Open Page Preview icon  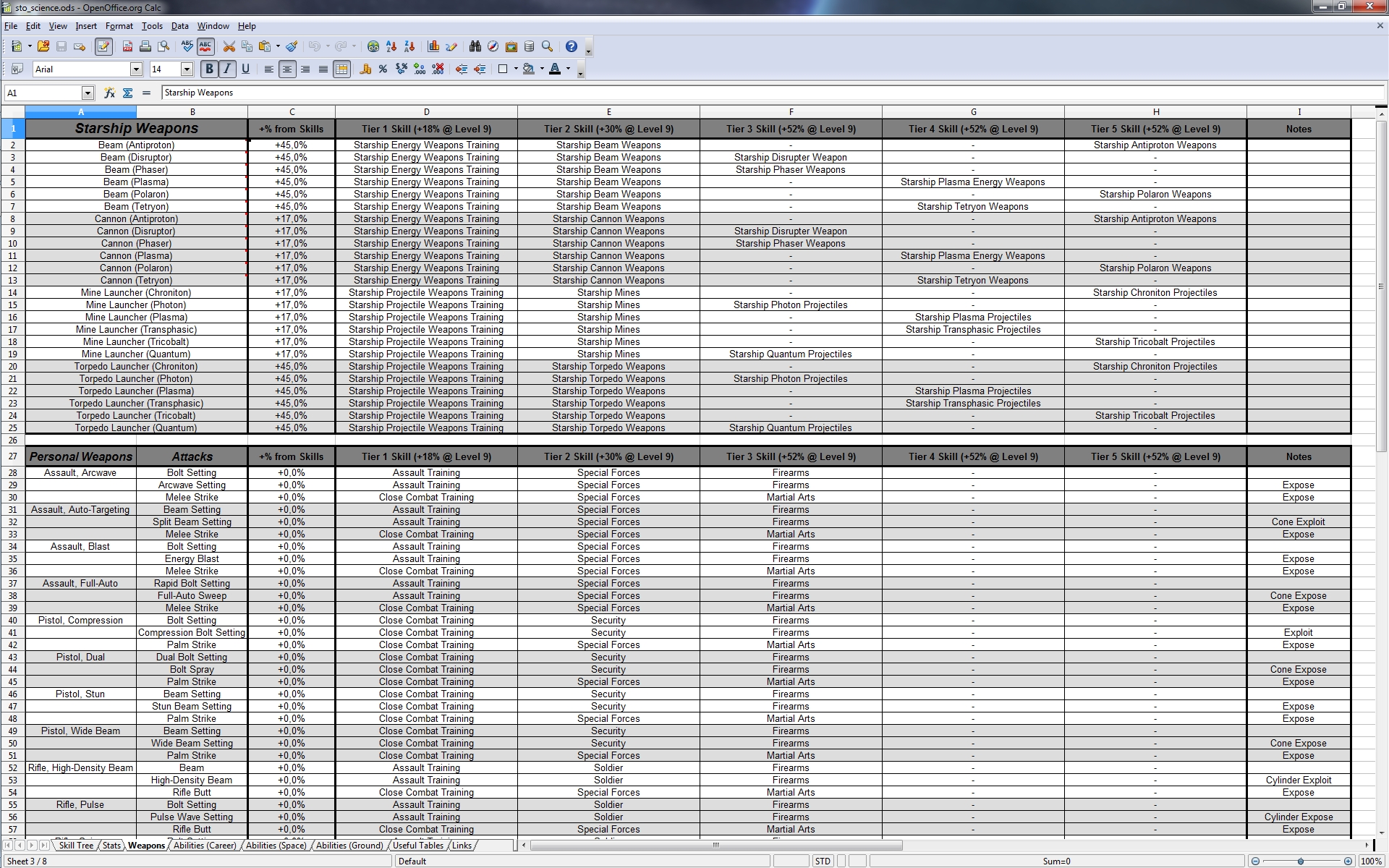[163, 46]
